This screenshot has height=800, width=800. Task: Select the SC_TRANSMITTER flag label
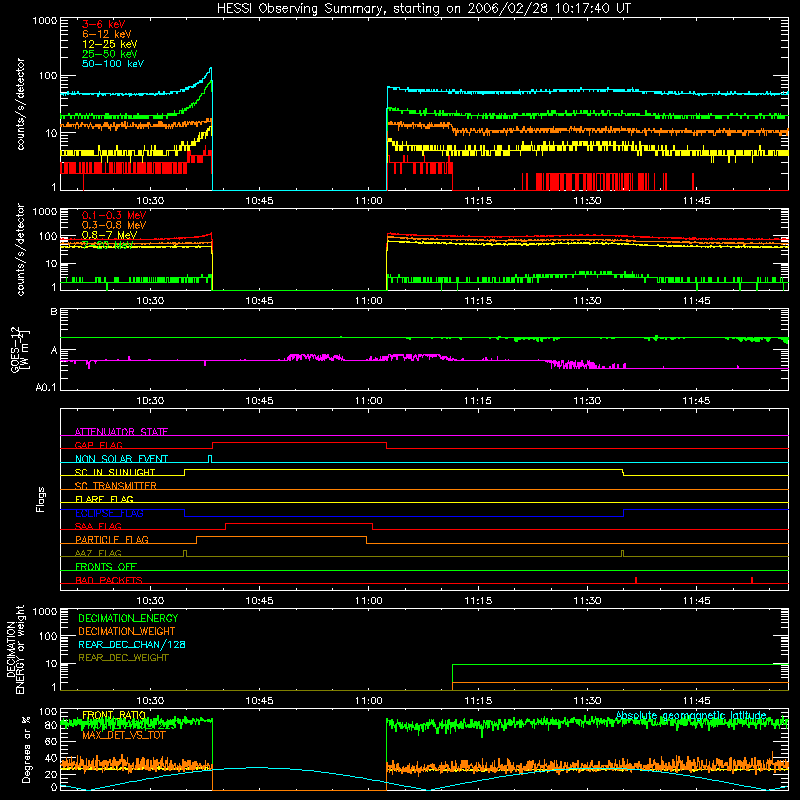click(x=115, y=486)
